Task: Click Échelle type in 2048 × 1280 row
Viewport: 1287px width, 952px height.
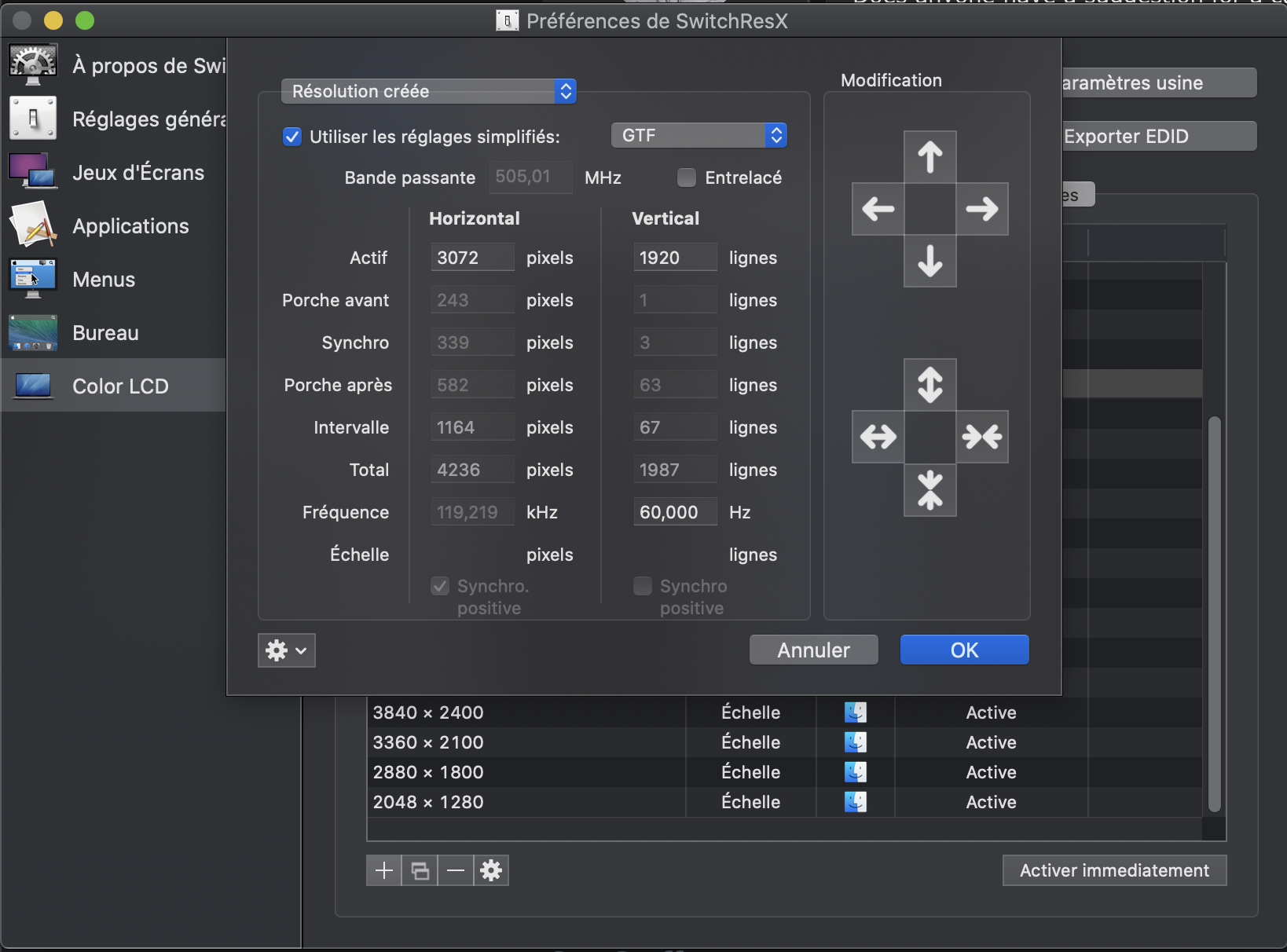Action: coord(751,801)
